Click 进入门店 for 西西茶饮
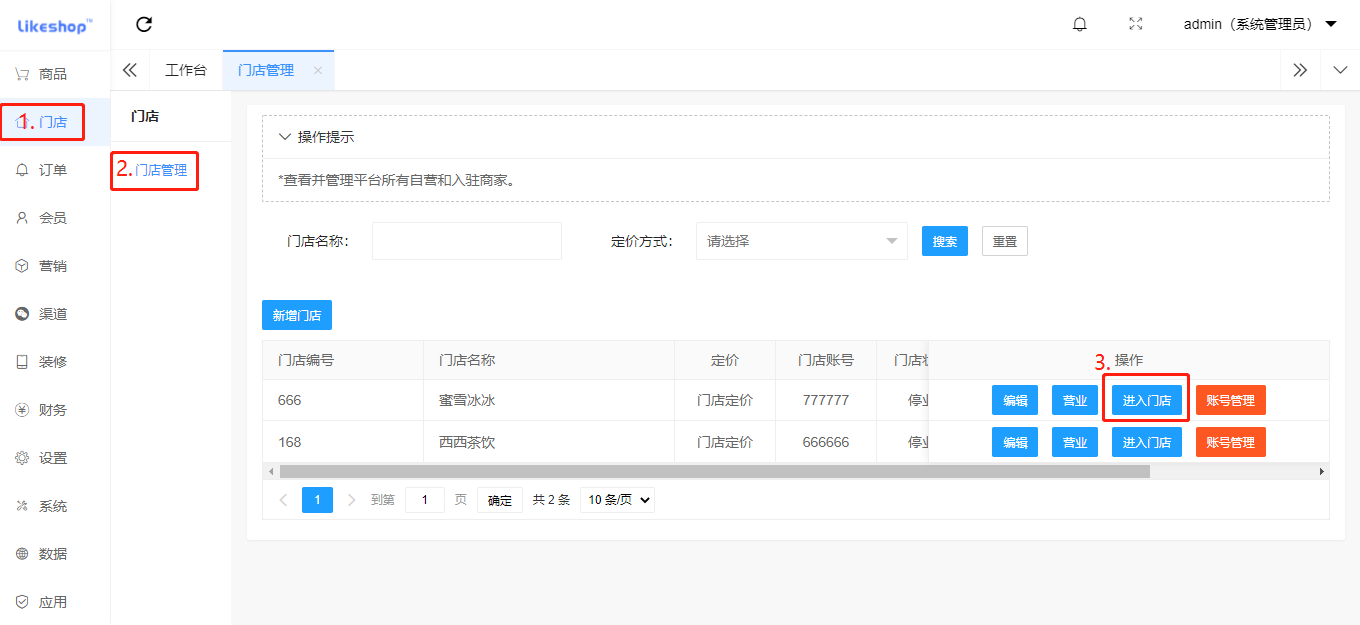The width and height of the screenshot is (1360, 625). pos(1147,442)
